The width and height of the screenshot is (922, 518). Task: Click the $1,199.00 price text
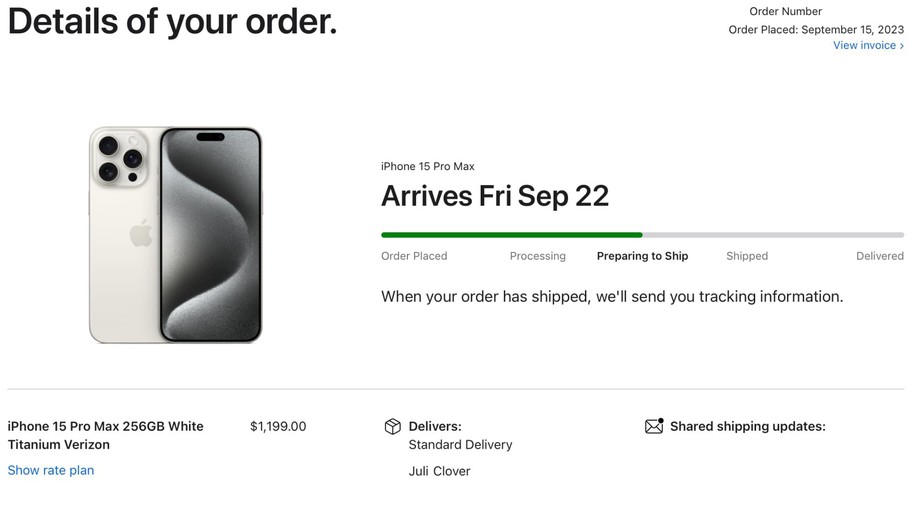point(278,426)
